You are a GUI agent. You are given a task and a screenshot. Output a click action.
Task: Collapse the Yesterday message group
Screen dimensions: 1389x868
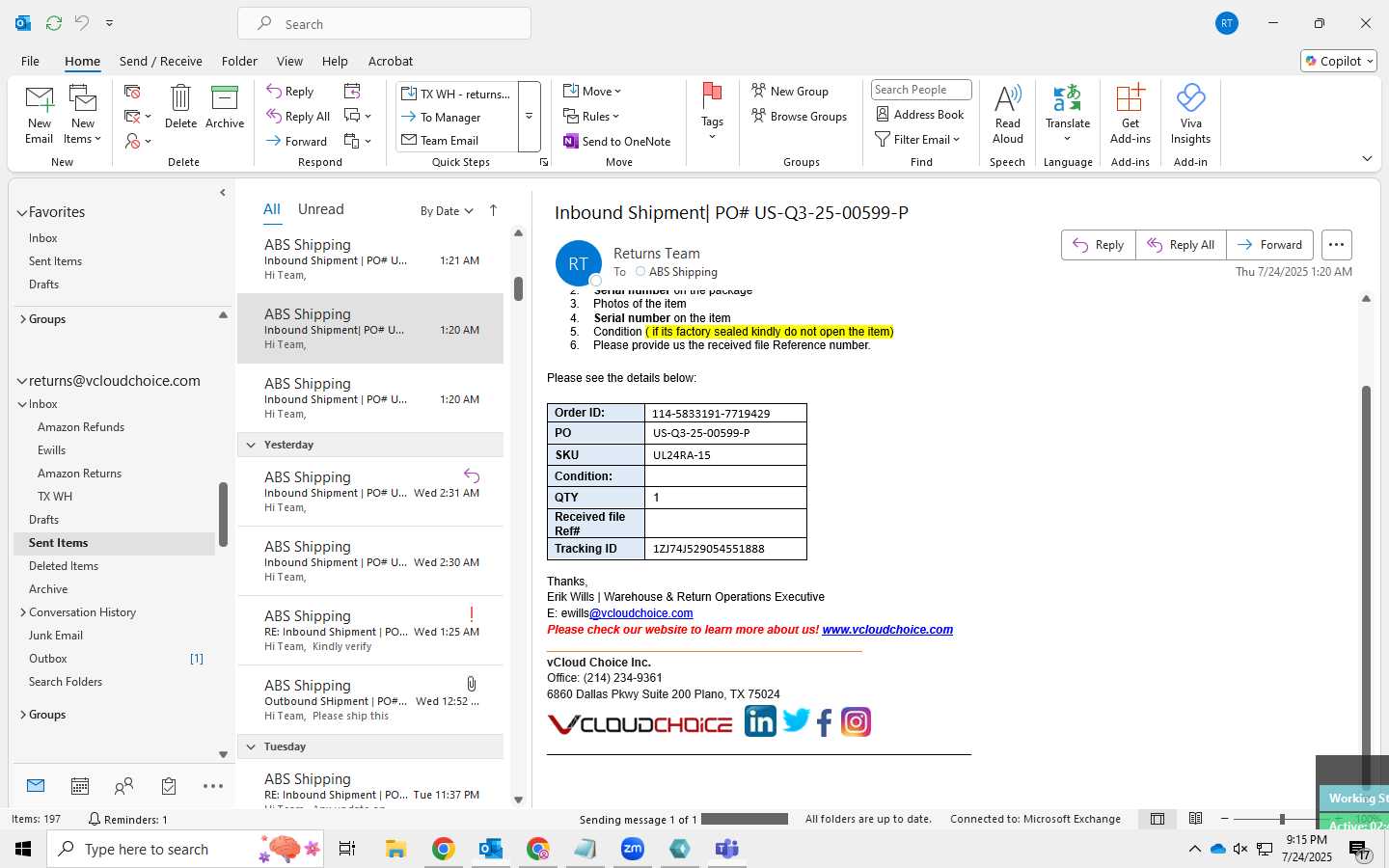251,445
